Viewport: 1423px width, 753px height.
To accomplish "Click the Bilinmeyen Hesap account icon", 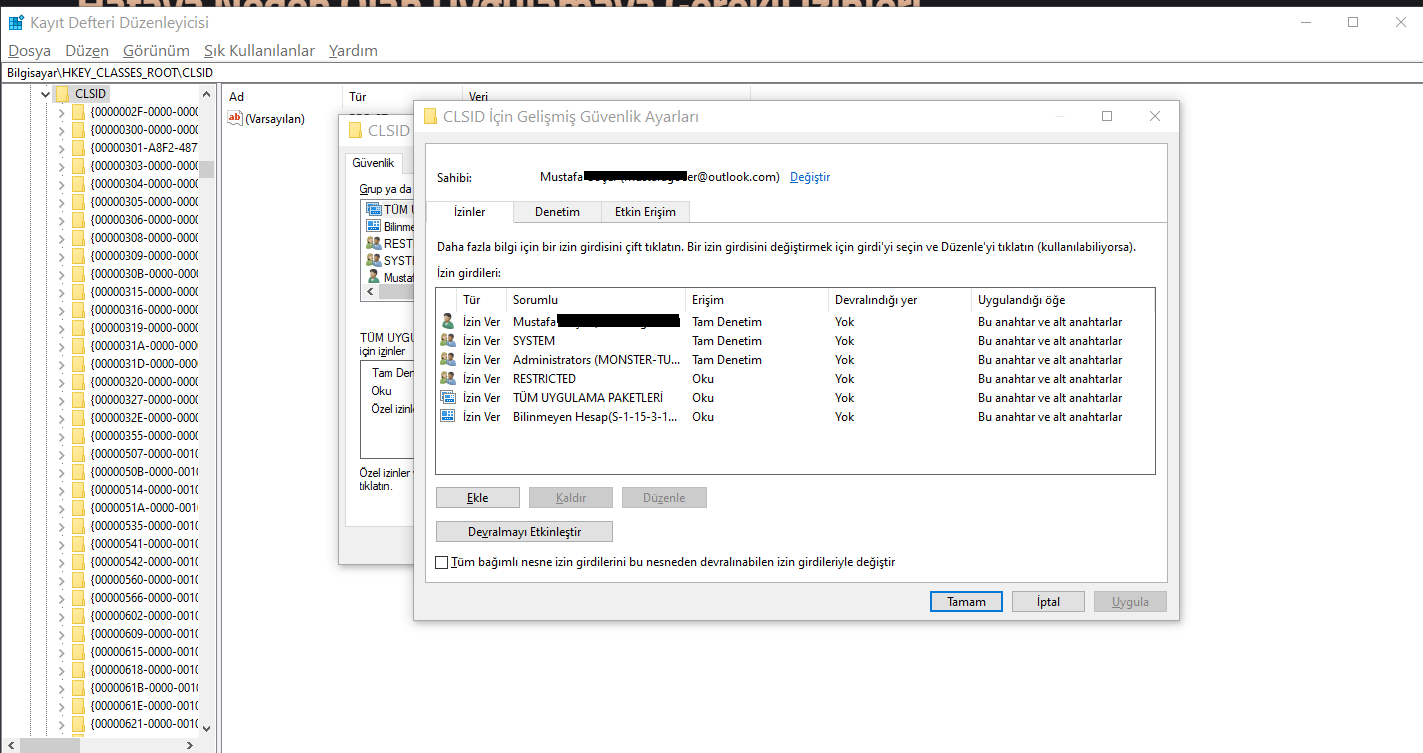I will coord(448,416).
